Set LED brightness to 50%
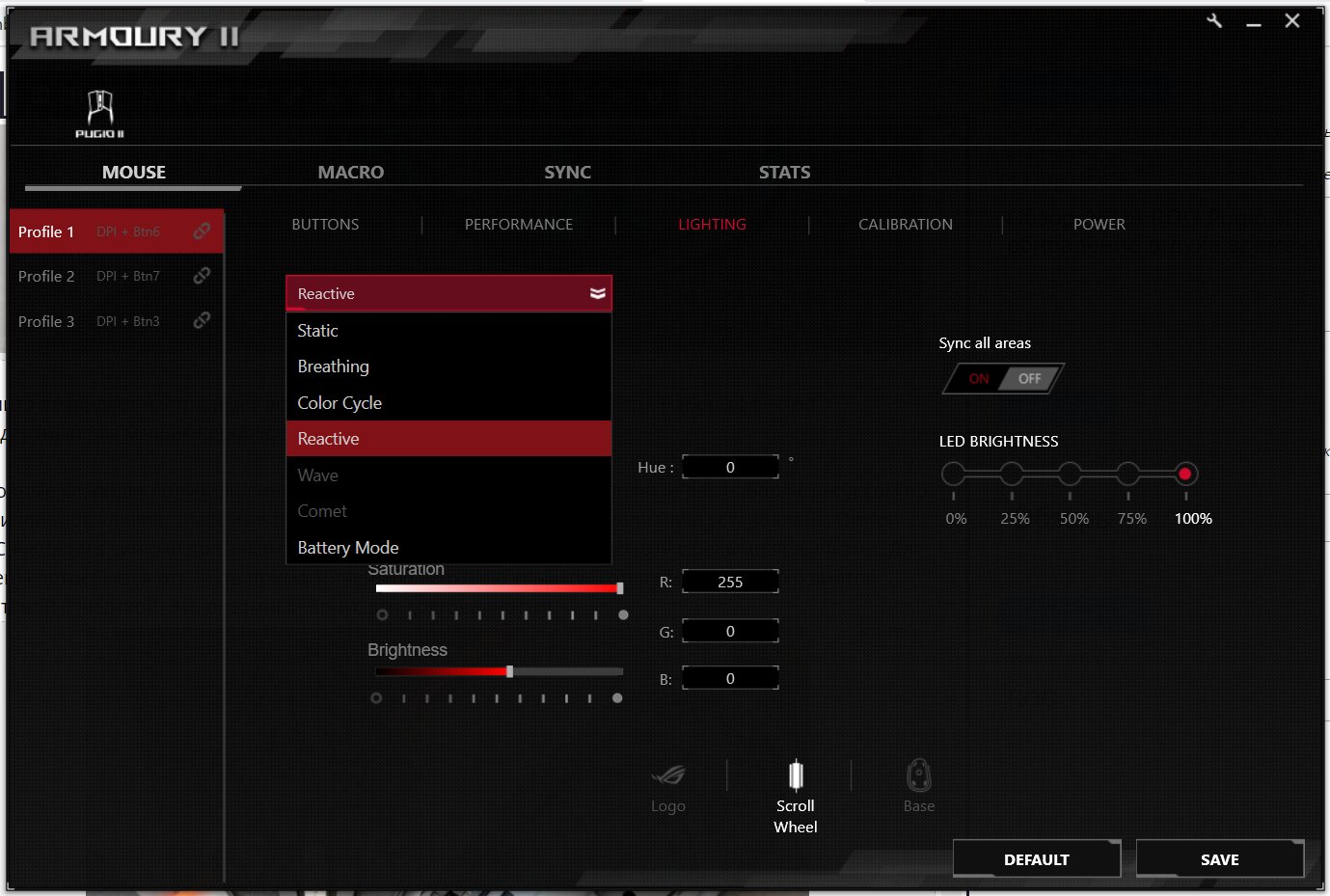 click(1070, 474)
